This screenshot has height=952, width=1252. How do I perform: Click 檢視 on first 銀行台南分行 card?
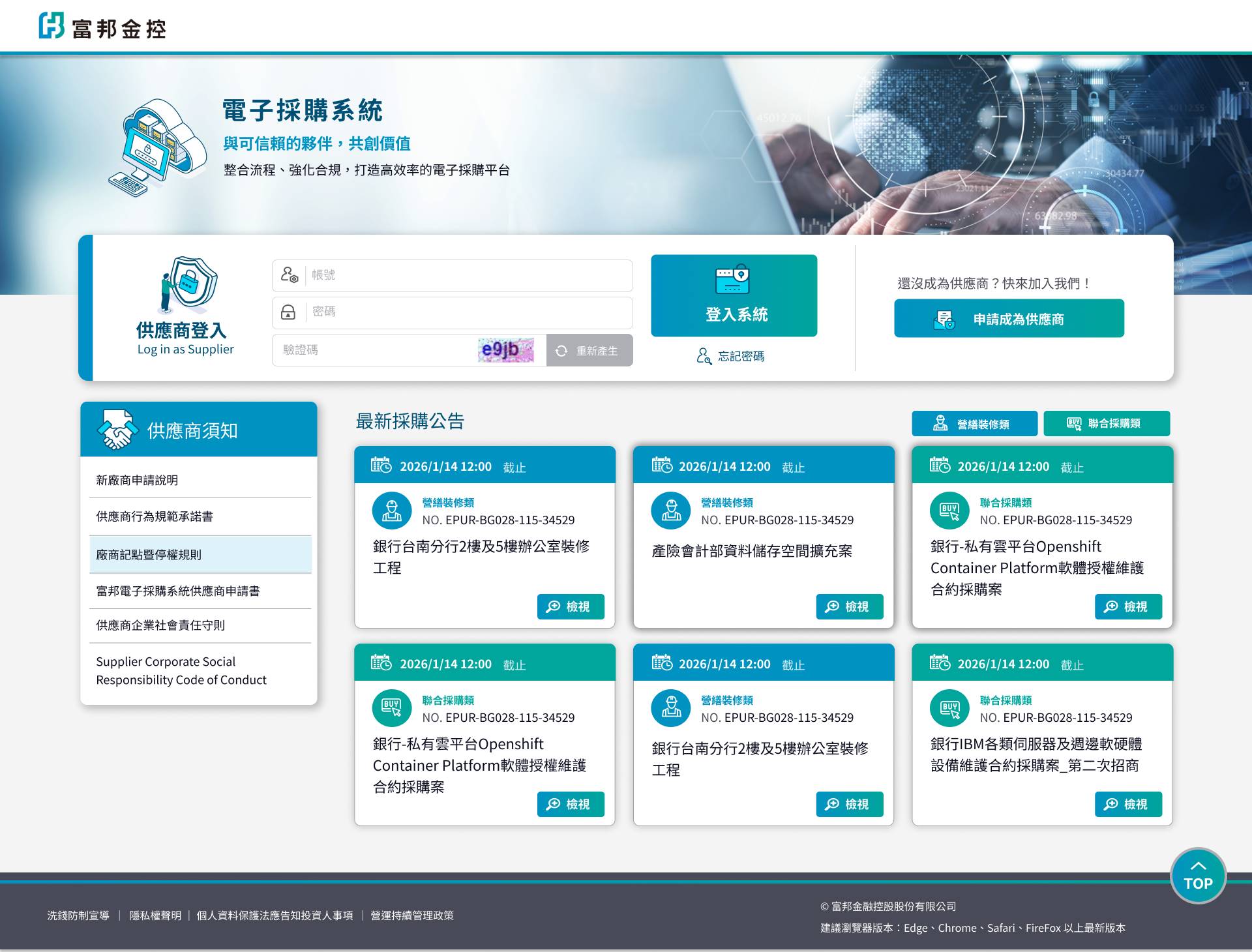(571, 606)
